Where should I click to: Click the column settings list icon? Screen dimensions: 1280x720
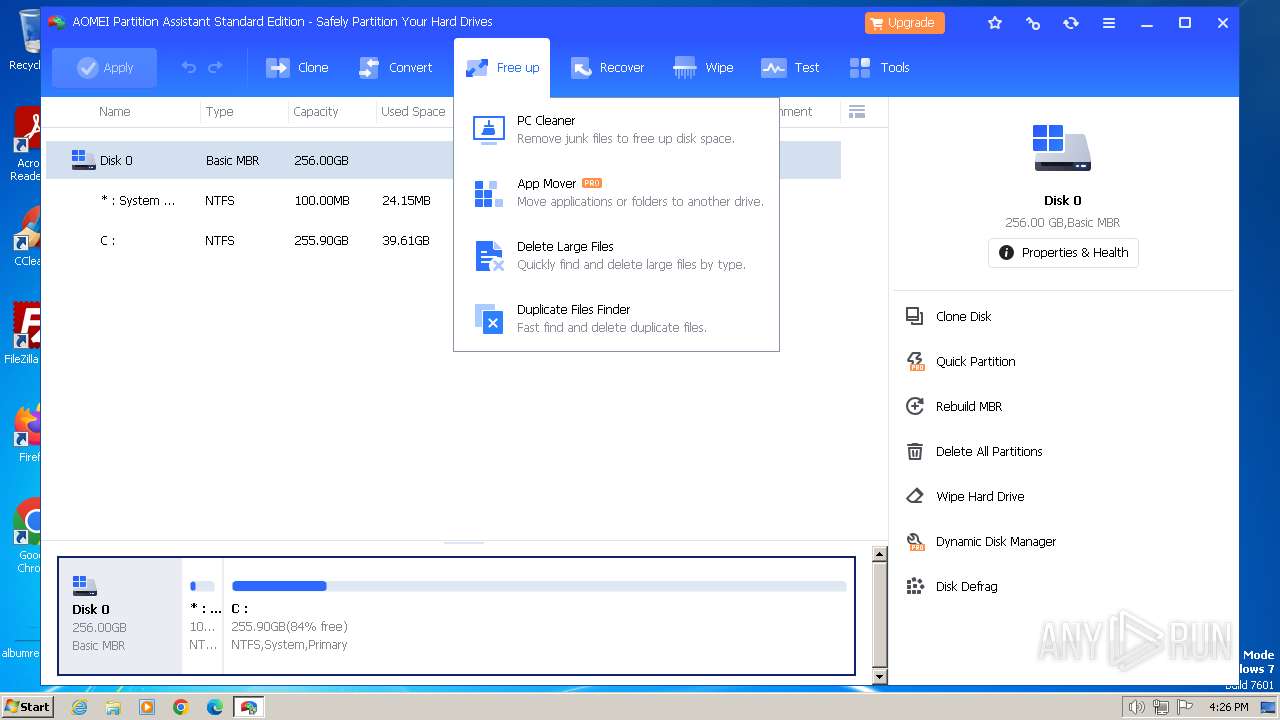coord(857,111)
